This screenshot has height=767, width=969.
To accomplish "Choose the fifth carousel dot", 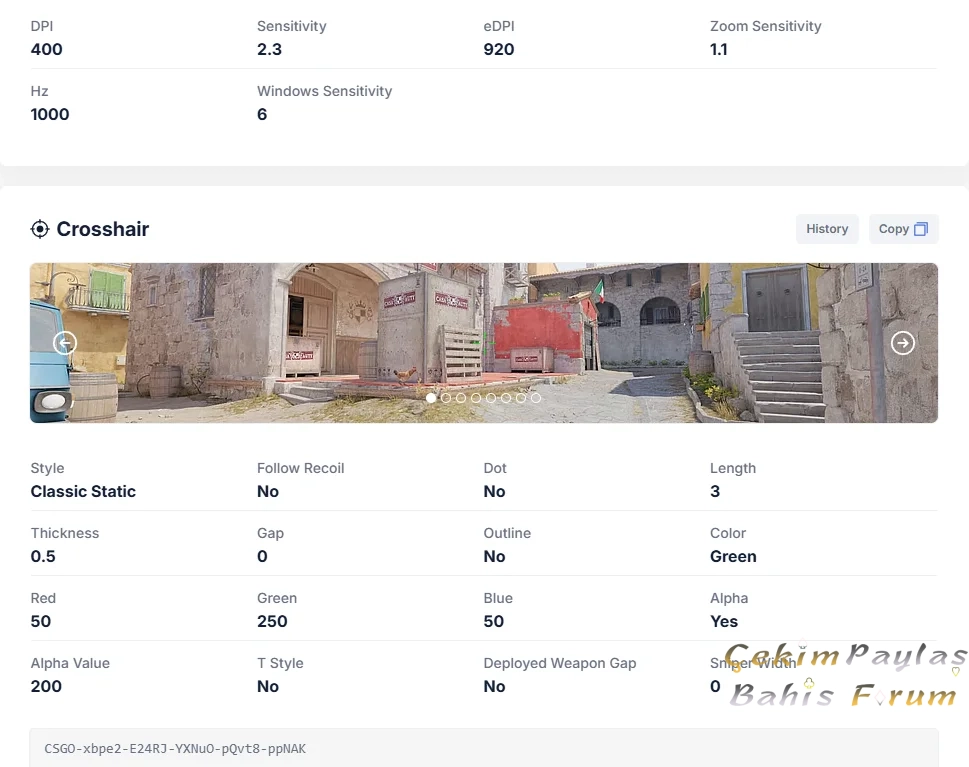I will click(x=491, y=398).
